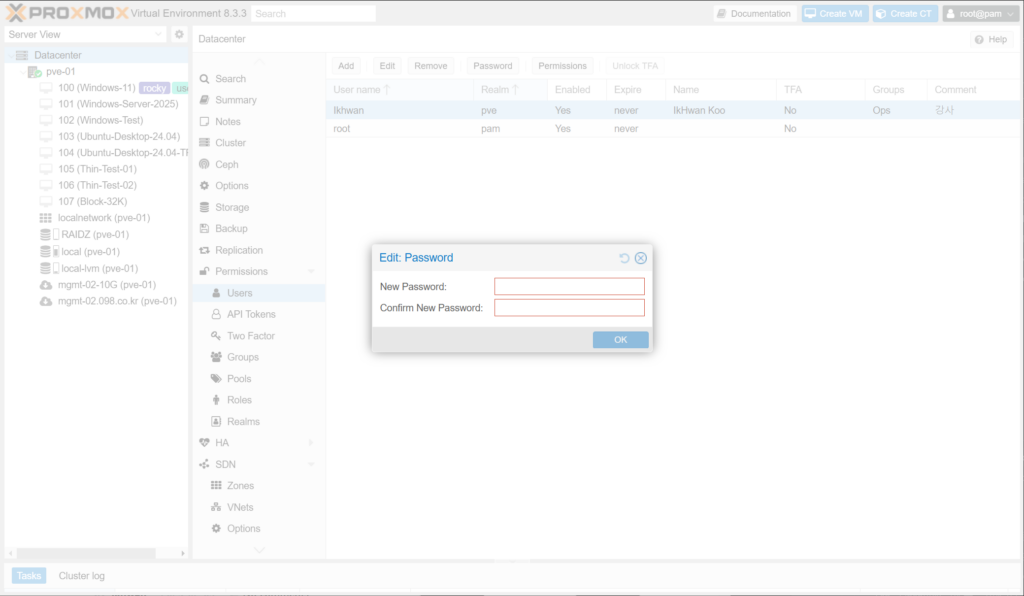
Task: Select the Tasks tab
Action: point(29,576)
